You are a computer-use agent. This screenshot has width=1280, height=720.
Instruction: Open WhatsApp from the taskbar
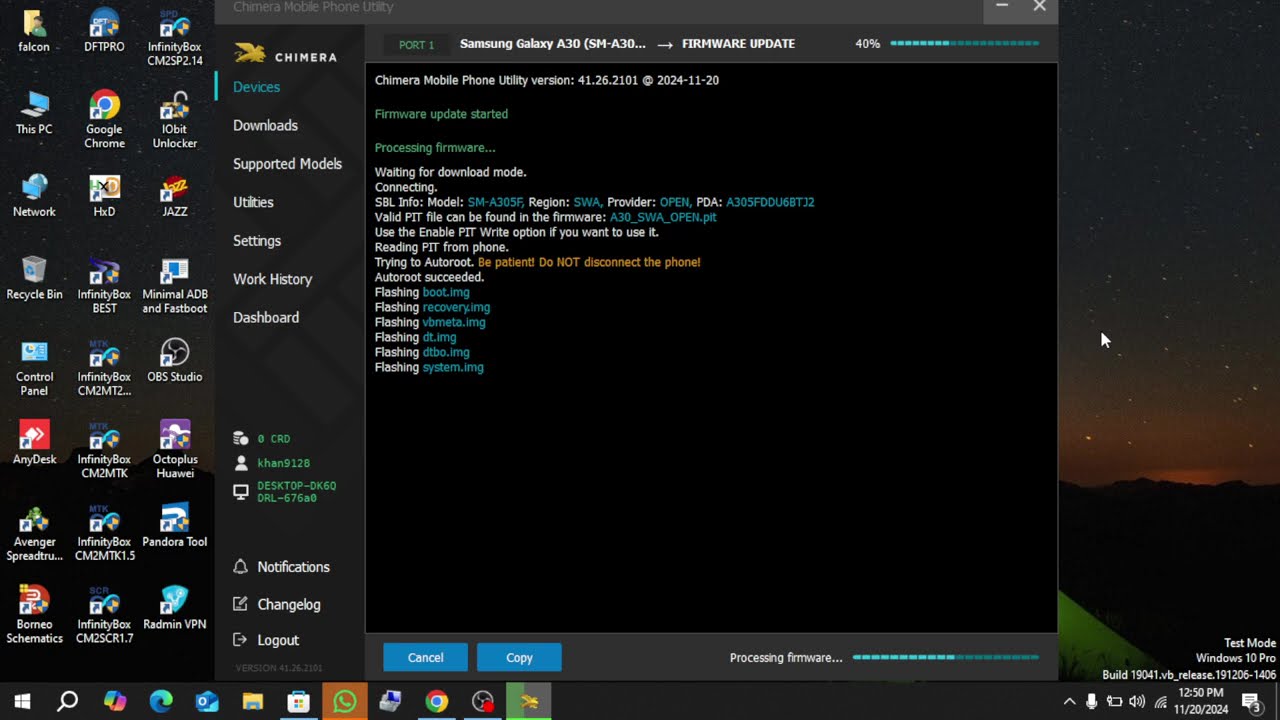pos(345,701)
